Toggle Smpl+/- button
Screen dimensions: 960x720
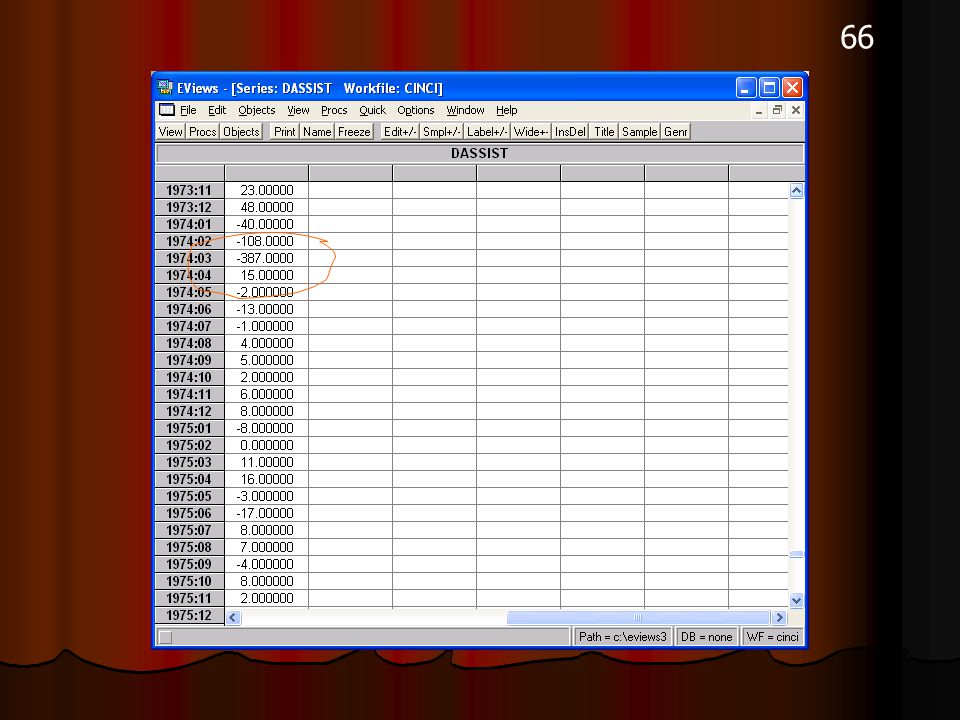click(x=441, y=132)
